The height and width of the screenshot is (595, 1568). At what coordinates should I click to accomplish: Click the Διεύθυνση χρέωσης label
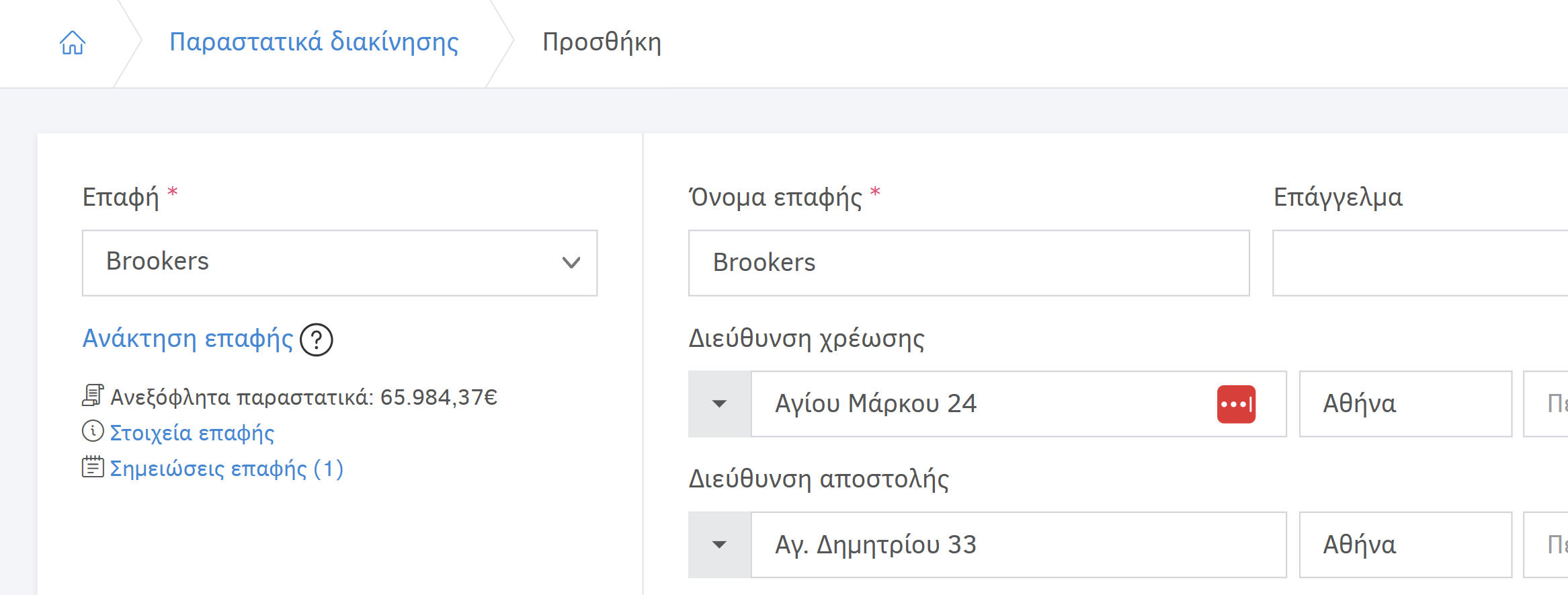point(807,338)
